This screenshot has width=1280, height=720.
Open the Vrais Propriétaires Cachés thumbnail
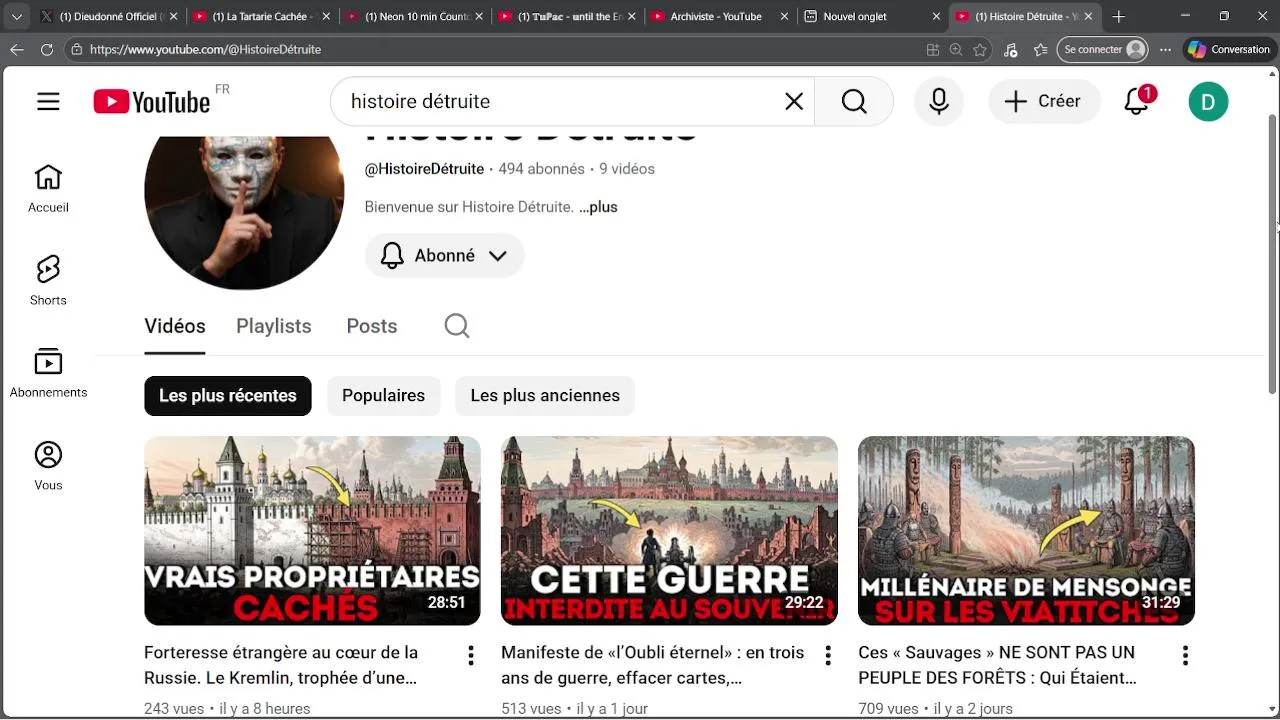[312, 531]
